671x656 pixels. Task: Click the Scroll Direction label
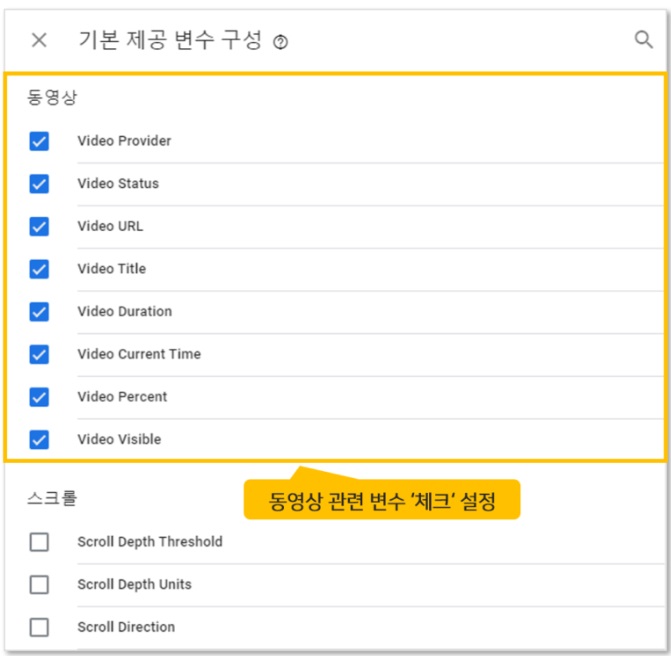click(x=126, y=627)
